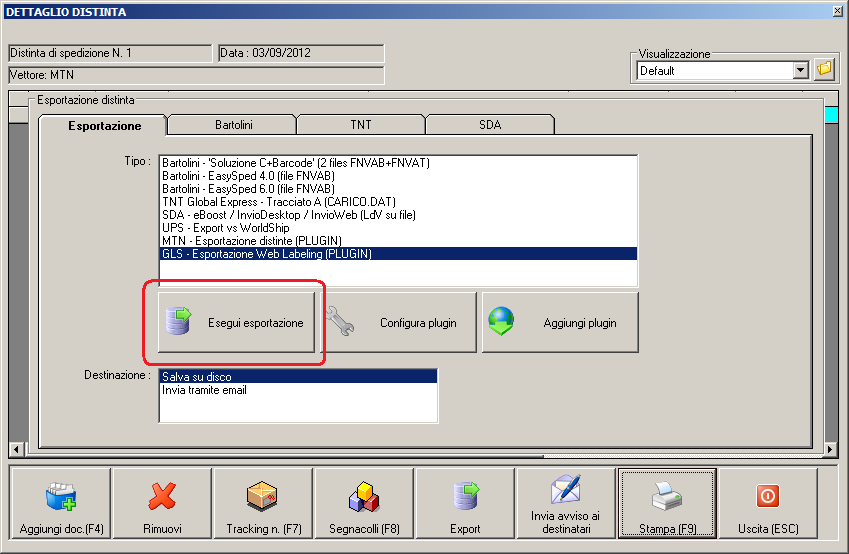
Task: Select Bartolini - EasySped 6.0 entry
Action: tap(398, 188)
